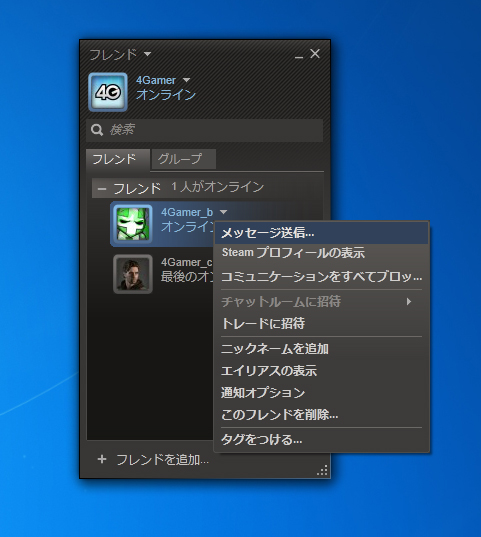The image size is (481, 537).
Task: Click the オンライン status under 4Gamer
Action: click(166, 95)
